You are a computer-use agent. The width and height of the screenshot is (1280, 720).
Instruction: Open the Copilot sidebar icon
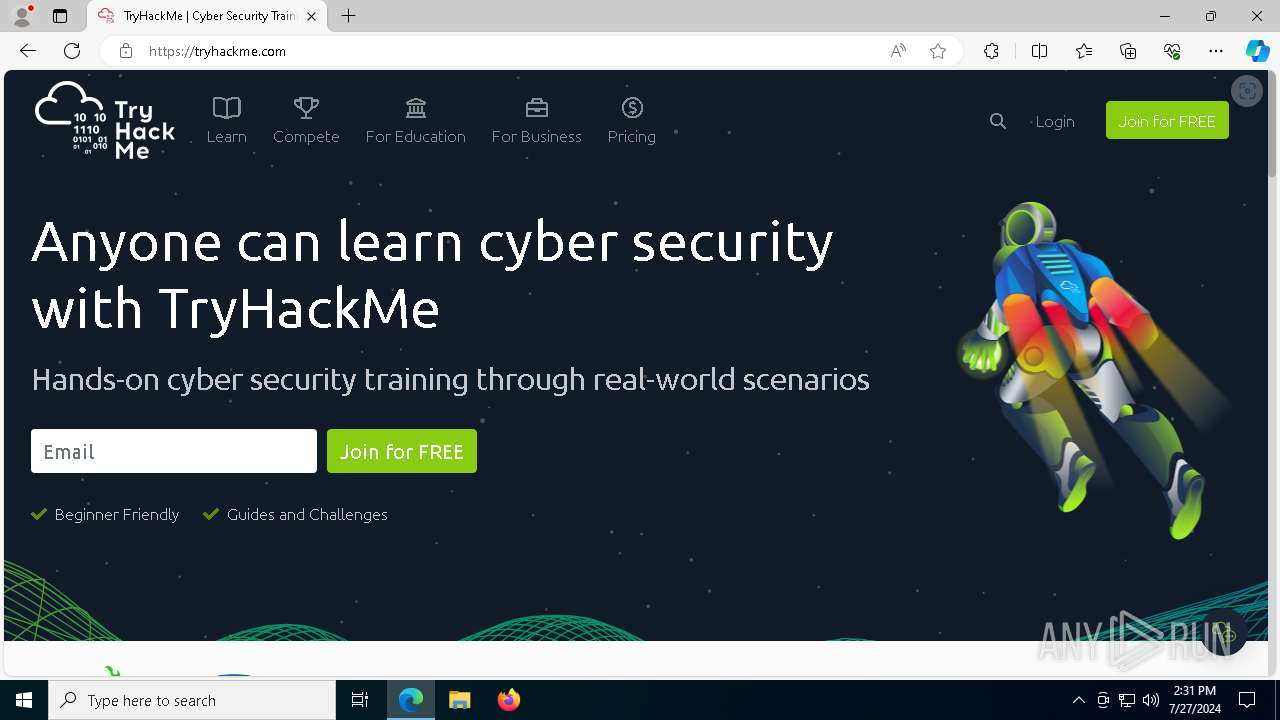[x=1257, y=51]
